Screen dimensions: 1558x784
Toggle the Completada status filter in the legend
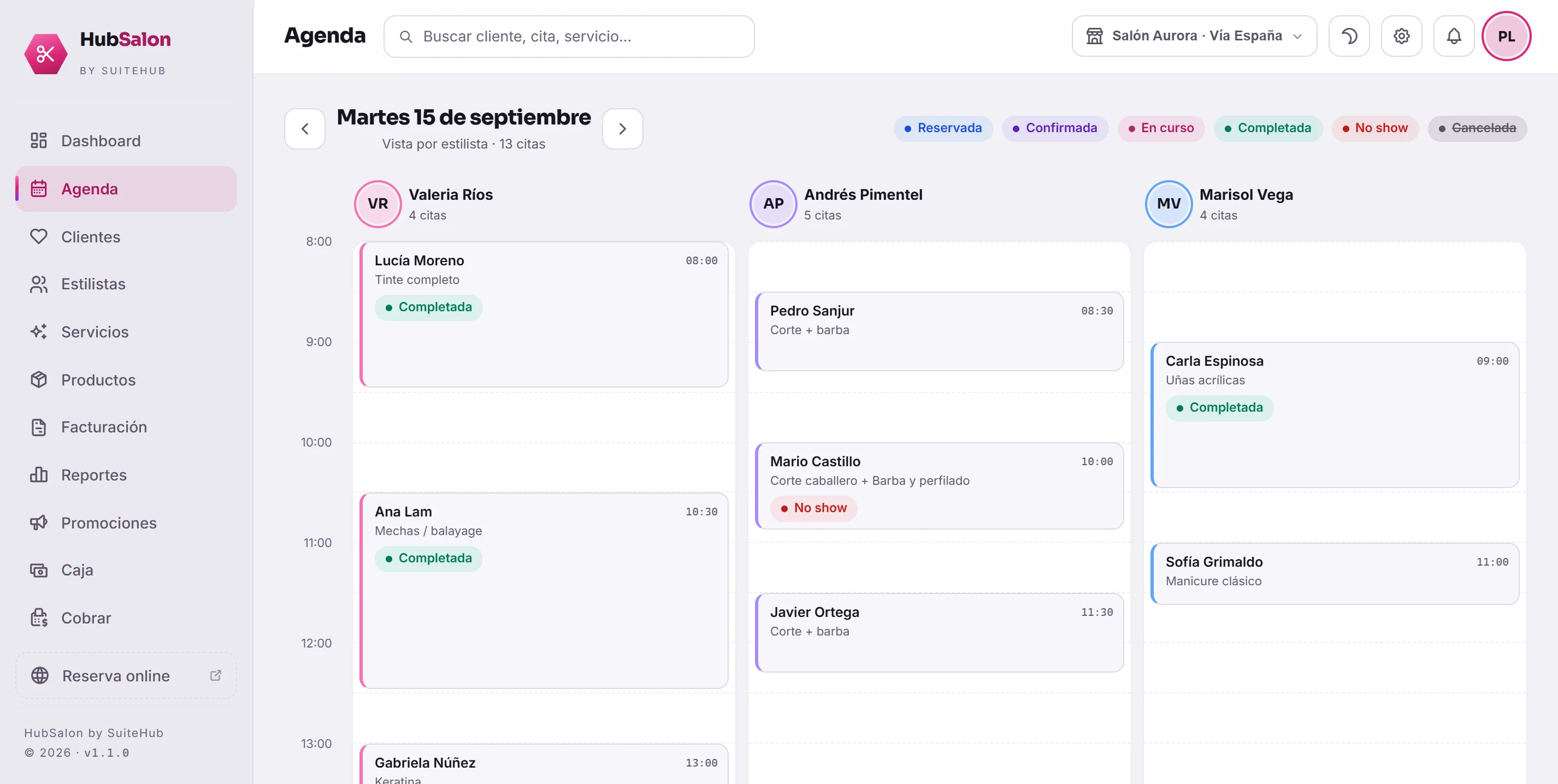coord(1268,128)
